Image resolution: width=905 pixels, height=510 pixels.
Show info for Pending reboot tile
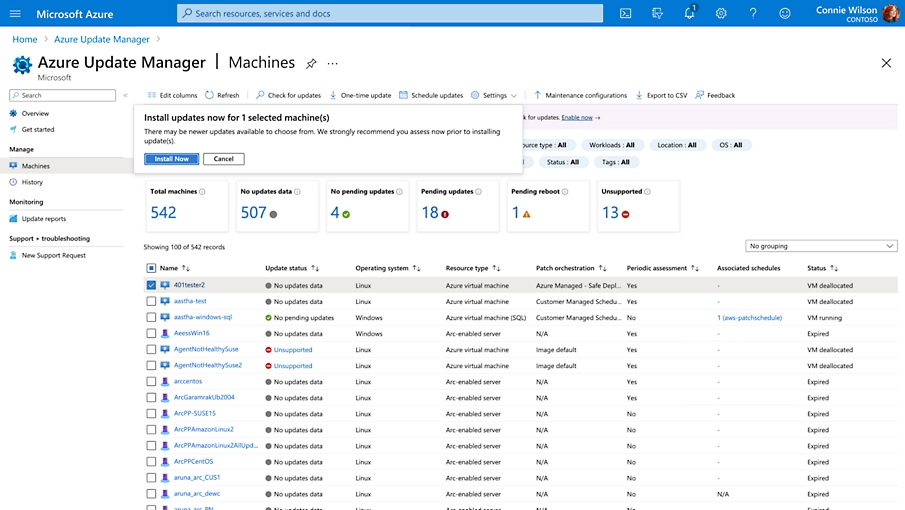tap(565, 192)
